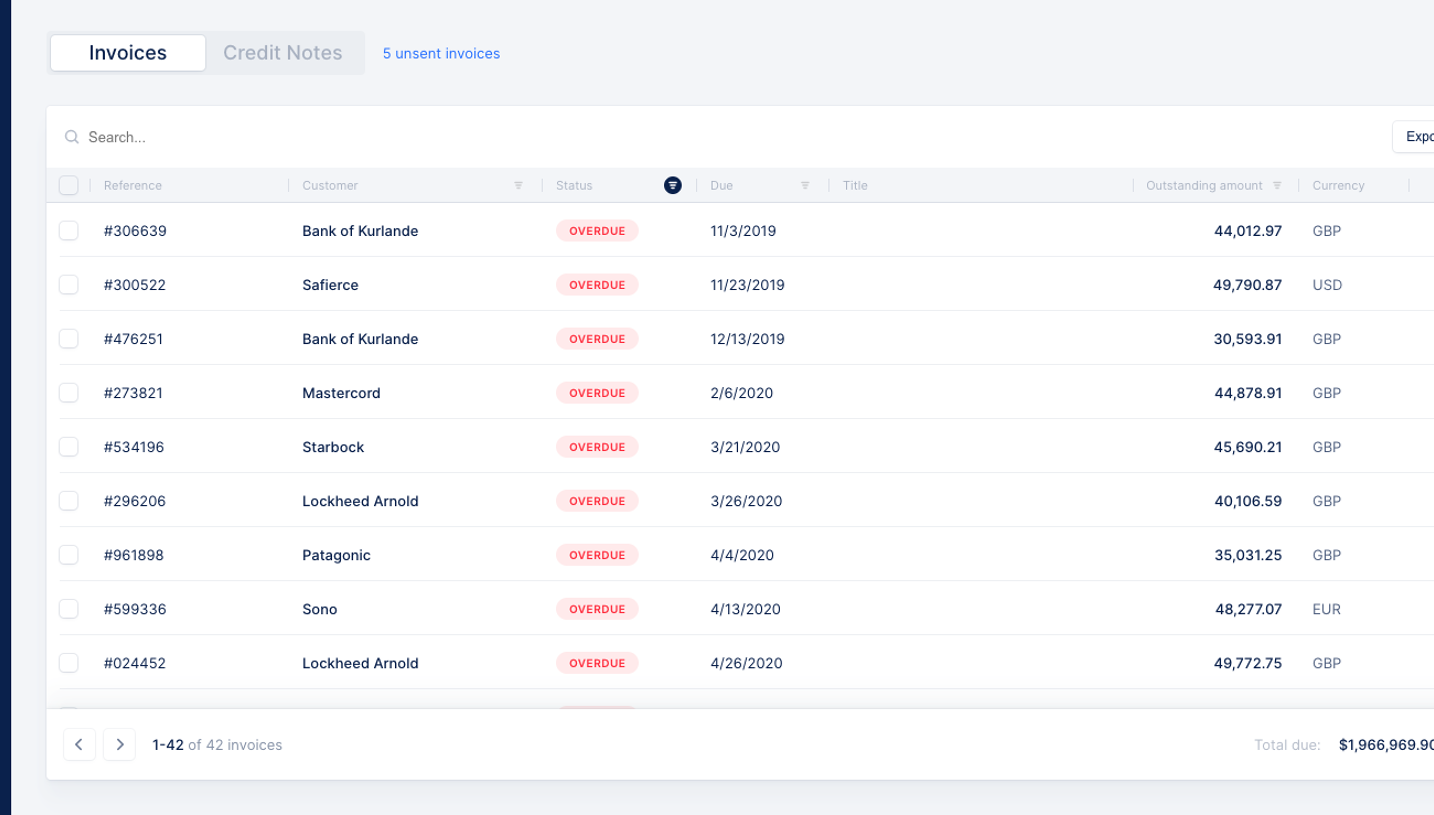The height and width of the screenshot is (815, 1434).
Task: Click the USD currency cell
Action: [x=1327, y=285]
